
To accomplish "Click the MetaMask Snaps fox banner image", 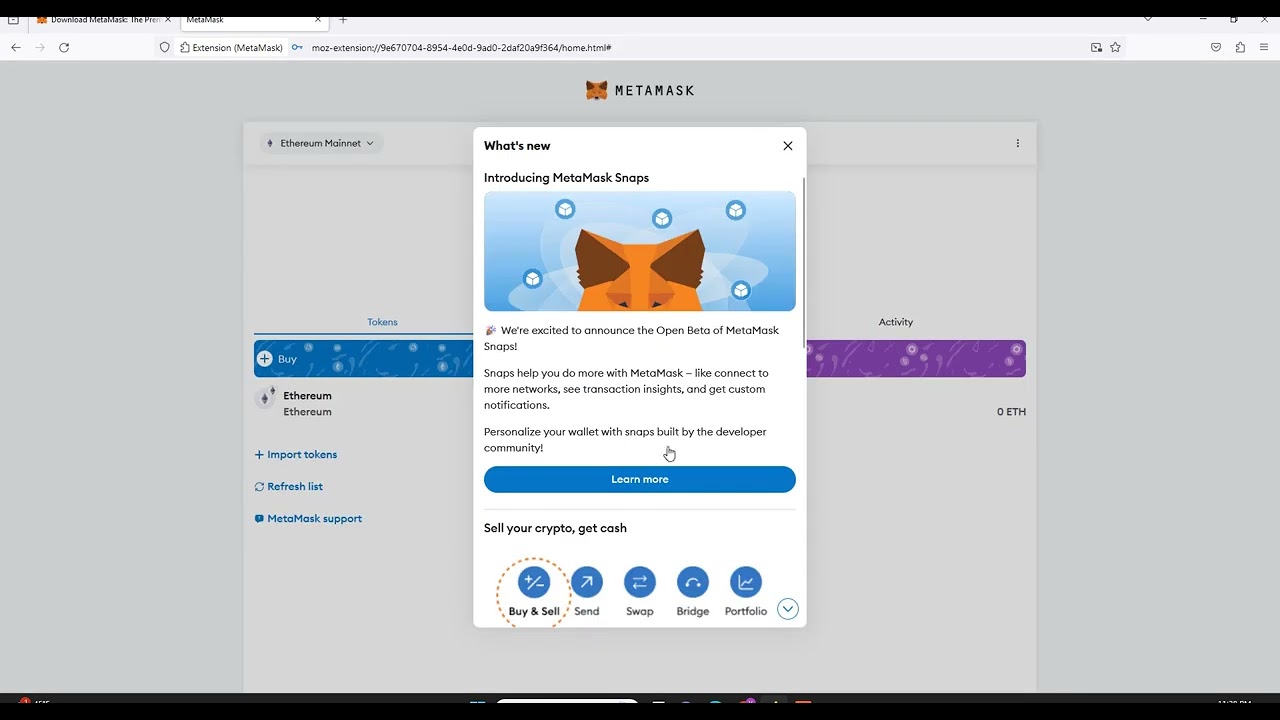I will coord(640,251).
